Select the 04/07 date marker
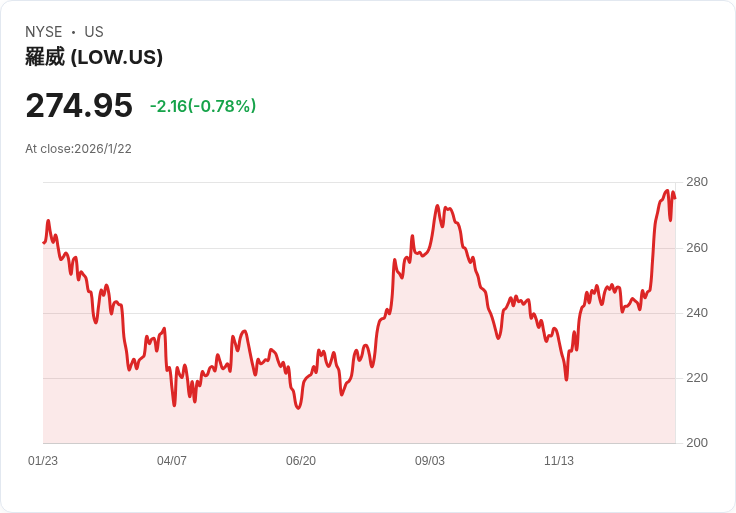Viewport: 736px width, 513px height. (x=172, y=461)
